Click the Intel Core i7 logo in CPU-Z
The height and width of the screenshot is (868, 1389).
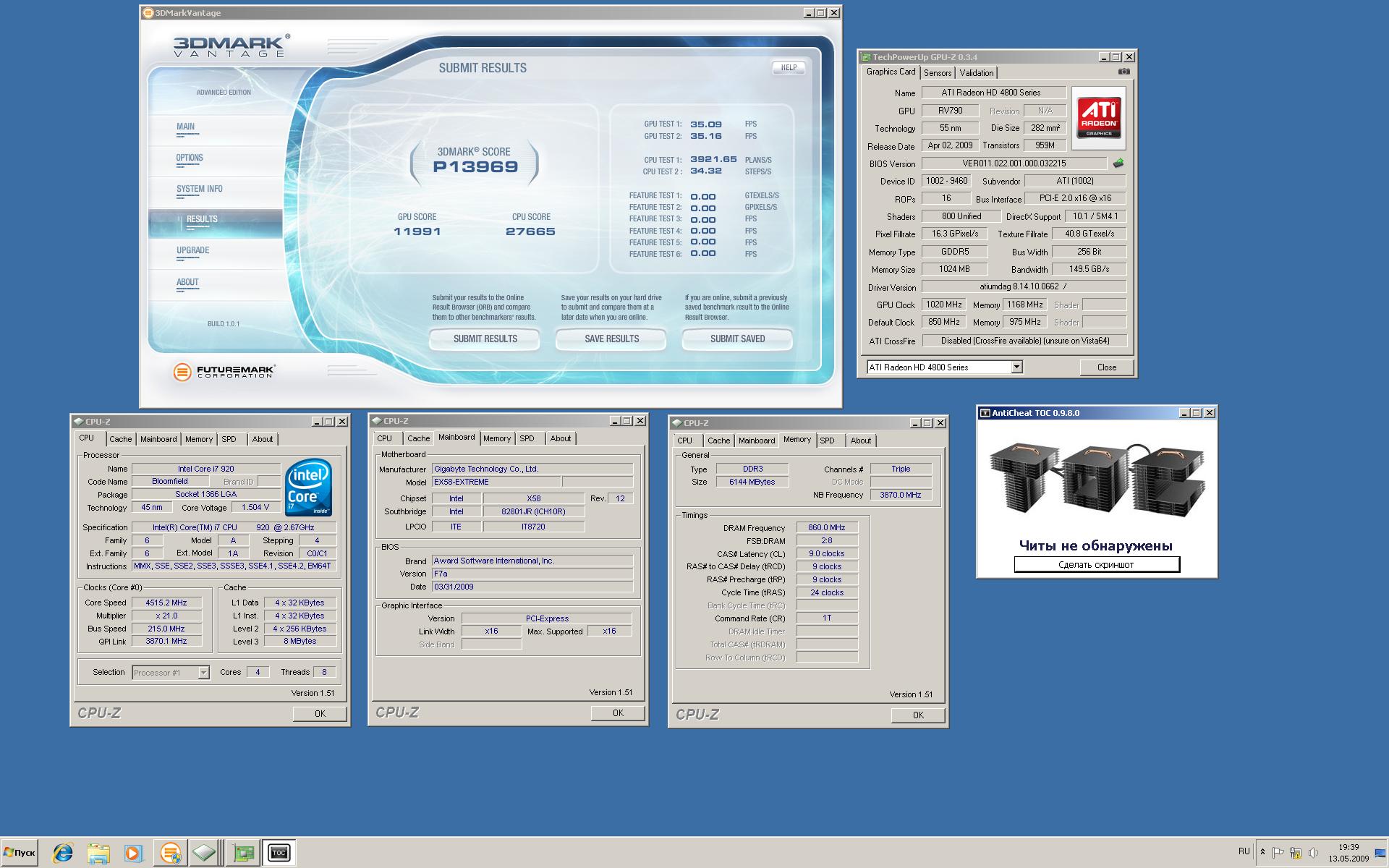[309, 486]
